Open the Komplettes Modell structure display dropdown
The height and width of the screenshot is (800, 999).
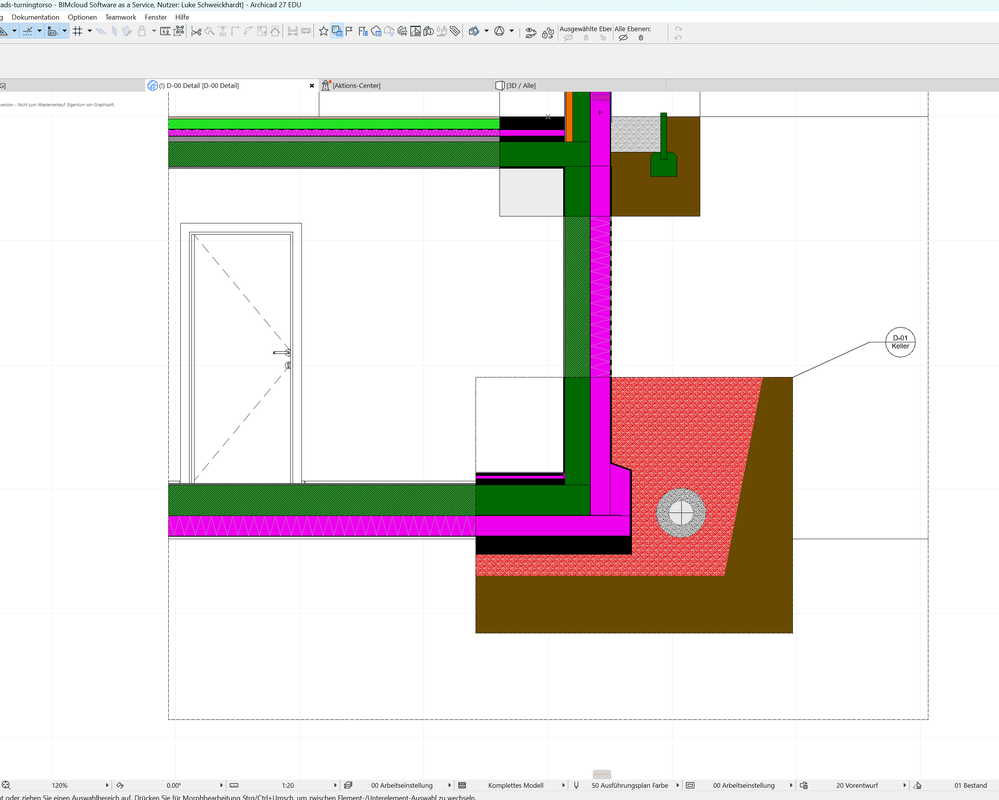tap(515, 786)
